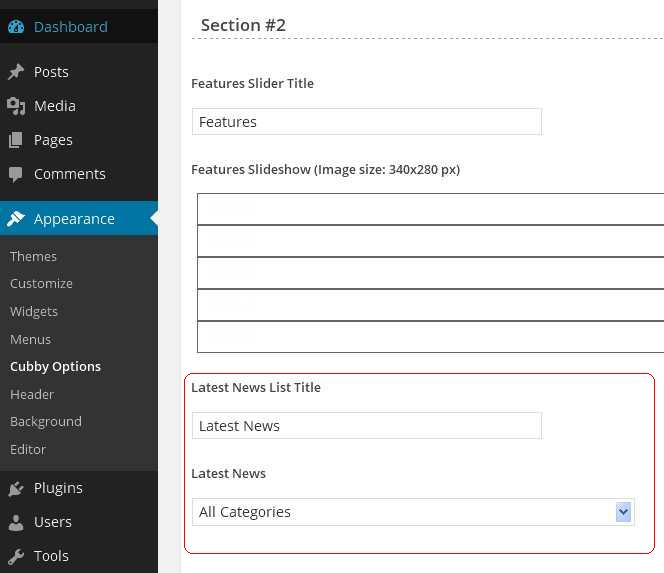Select second Features Slideshow row
Viewport: 664px width, 573px height.
[x=431, y=241]
